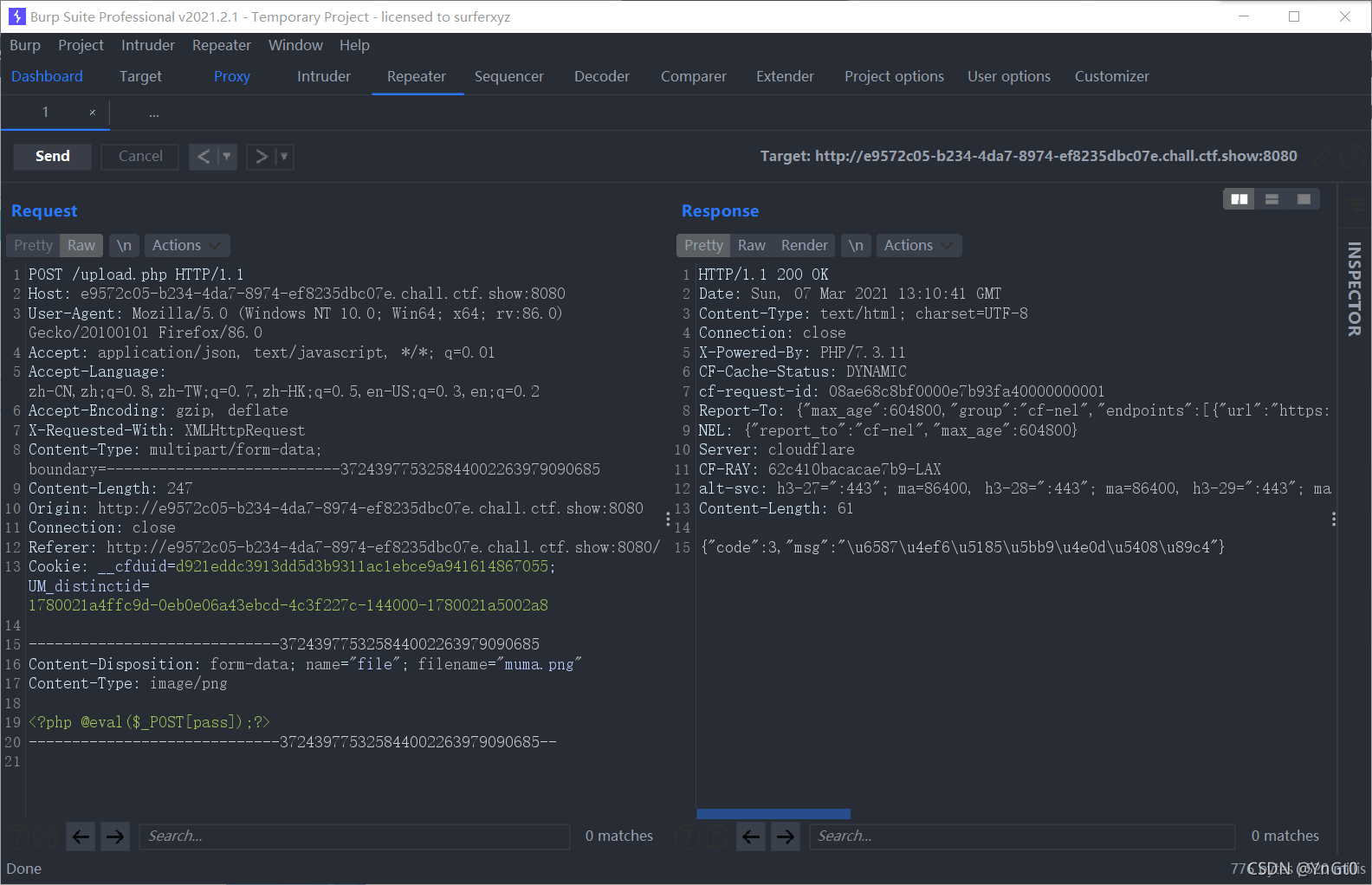This screenshot has height=885, width=1372.
Task: Toggle response Pretty view
Action: tap(703, 246)
